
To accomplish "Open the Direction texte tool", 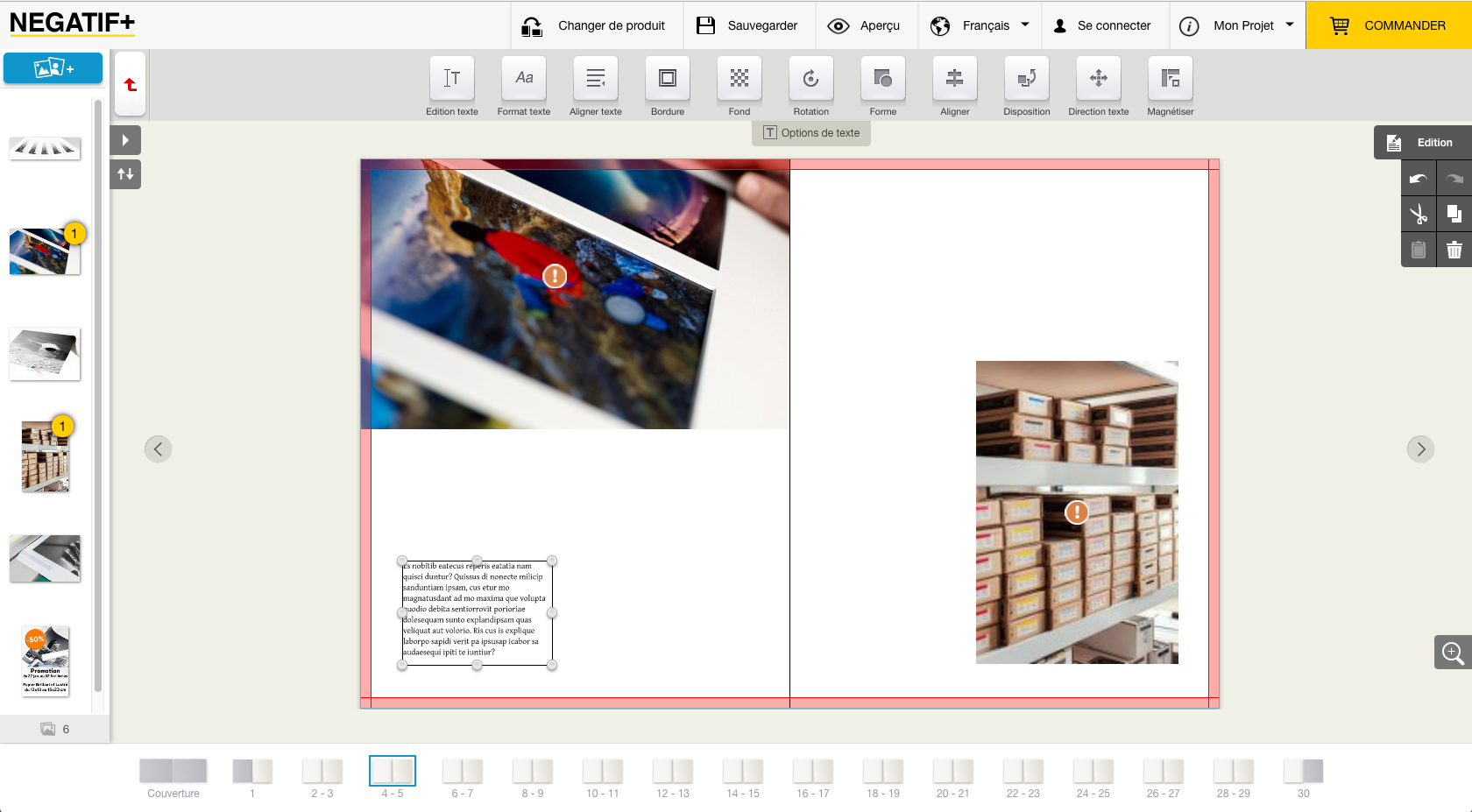I will tap(1099, 86).
